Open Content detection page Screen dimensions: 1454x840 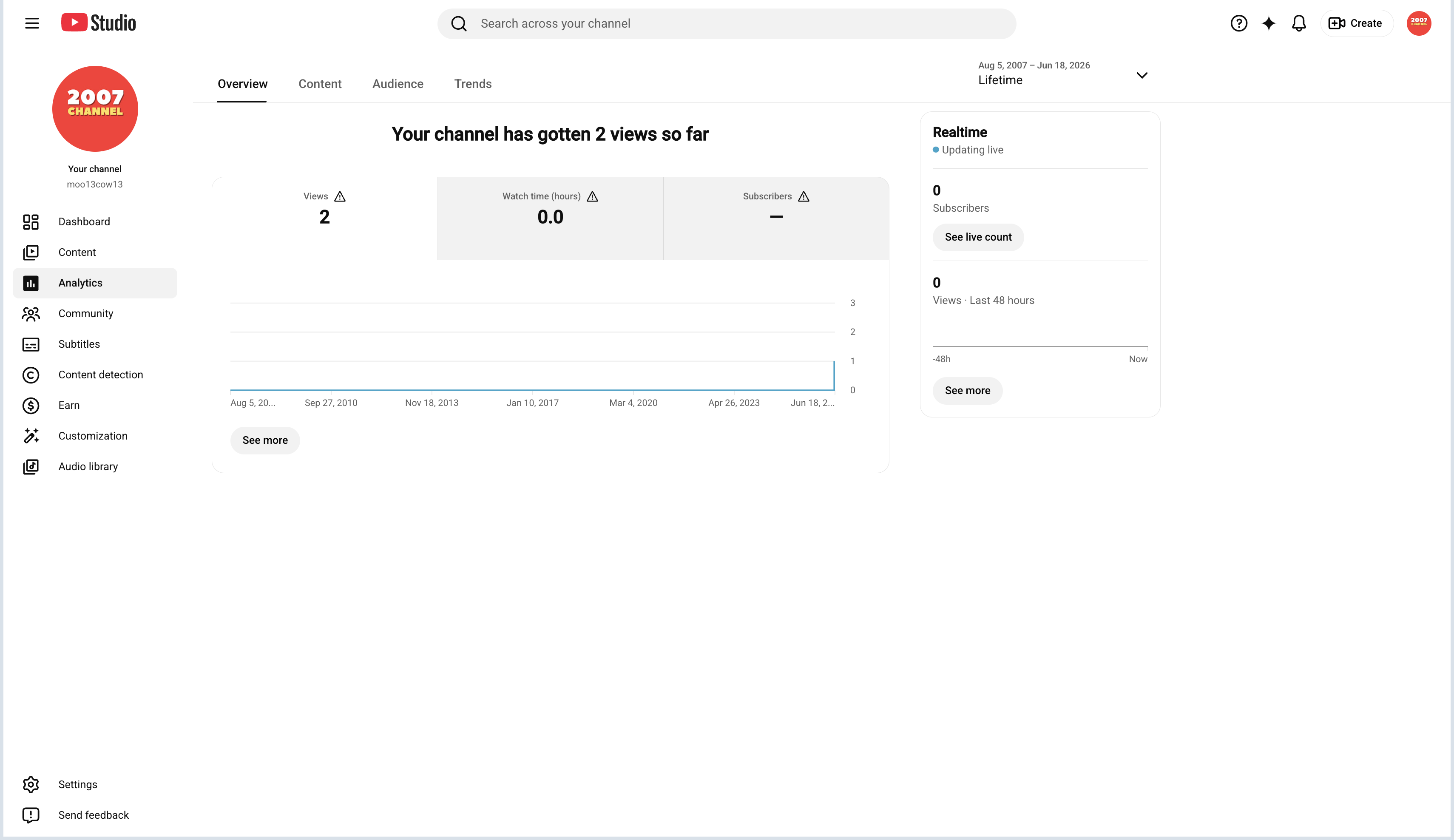pyautogui.click(x=95, y=375)
